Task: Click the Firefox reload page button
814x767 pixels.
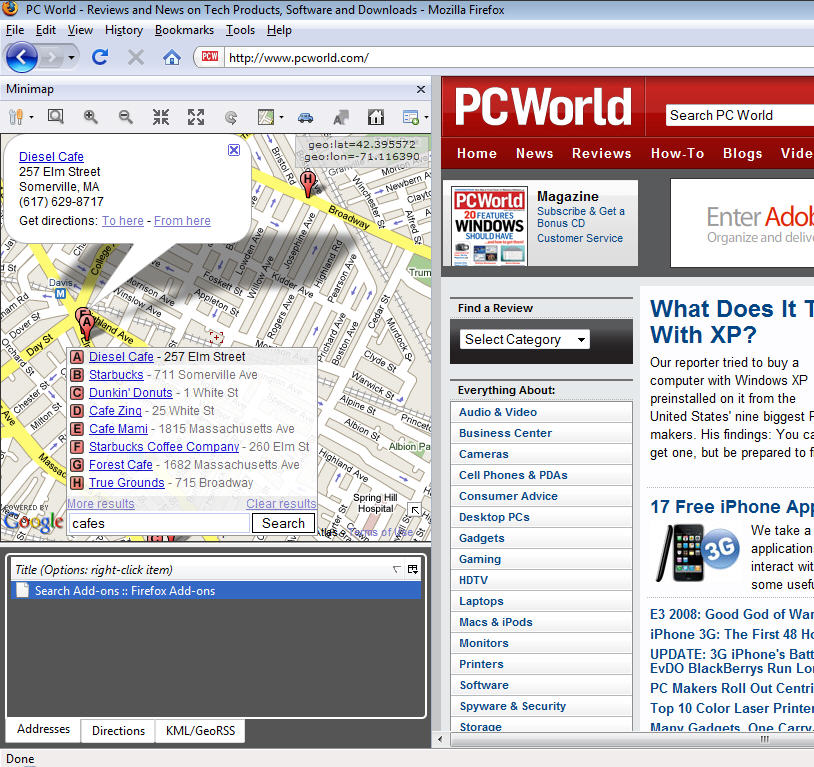Action: pyautogui.click(x=100, y=57)
